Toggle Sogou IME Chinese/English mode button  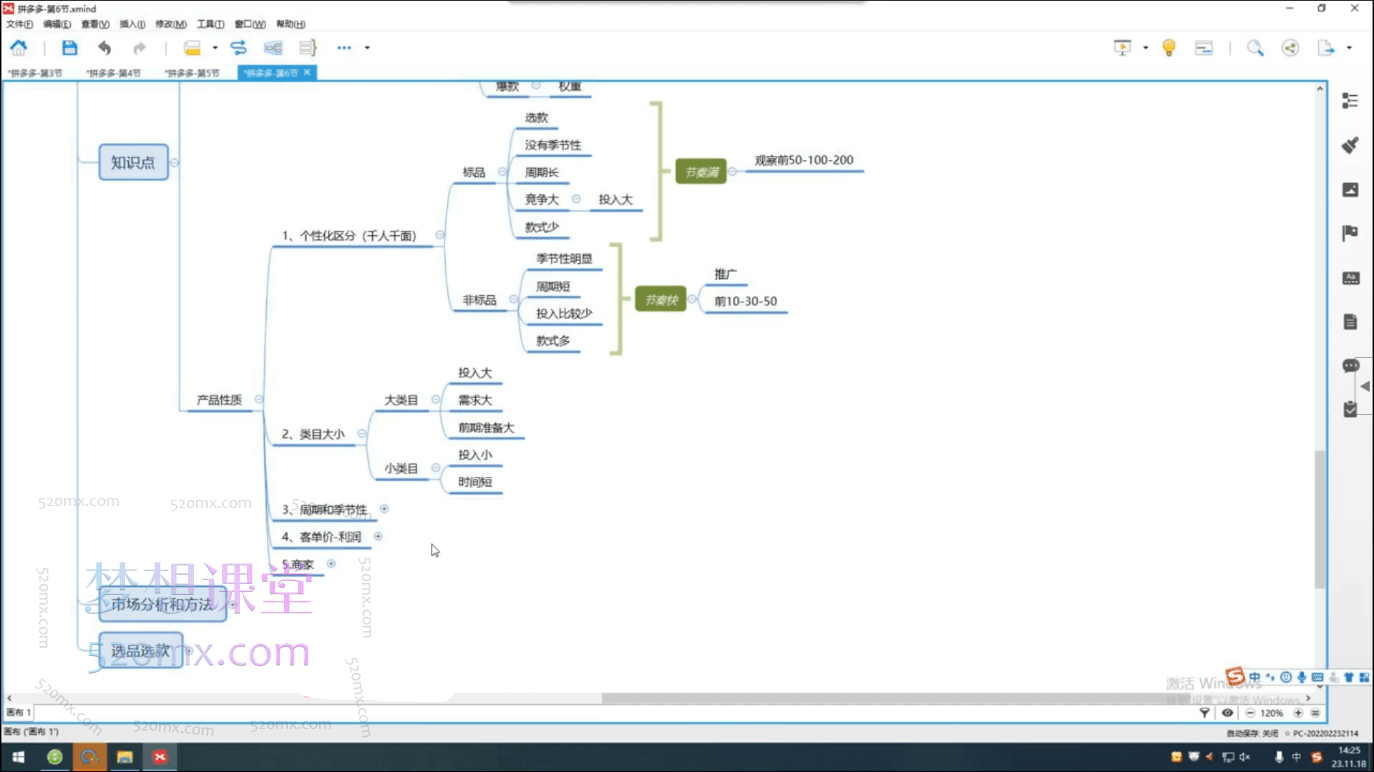click(x=1254, y=678)
